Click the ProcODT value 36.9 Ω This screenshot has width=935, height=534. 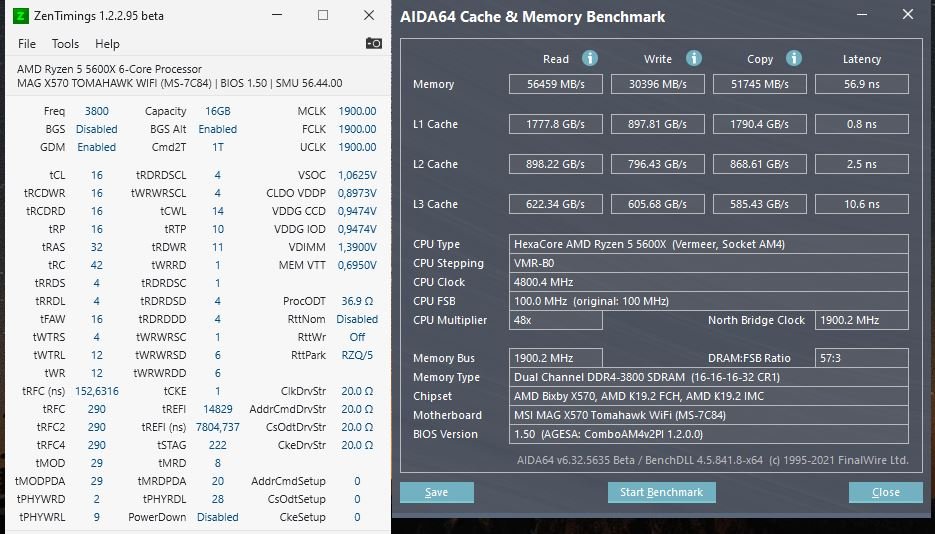(357, 301)
